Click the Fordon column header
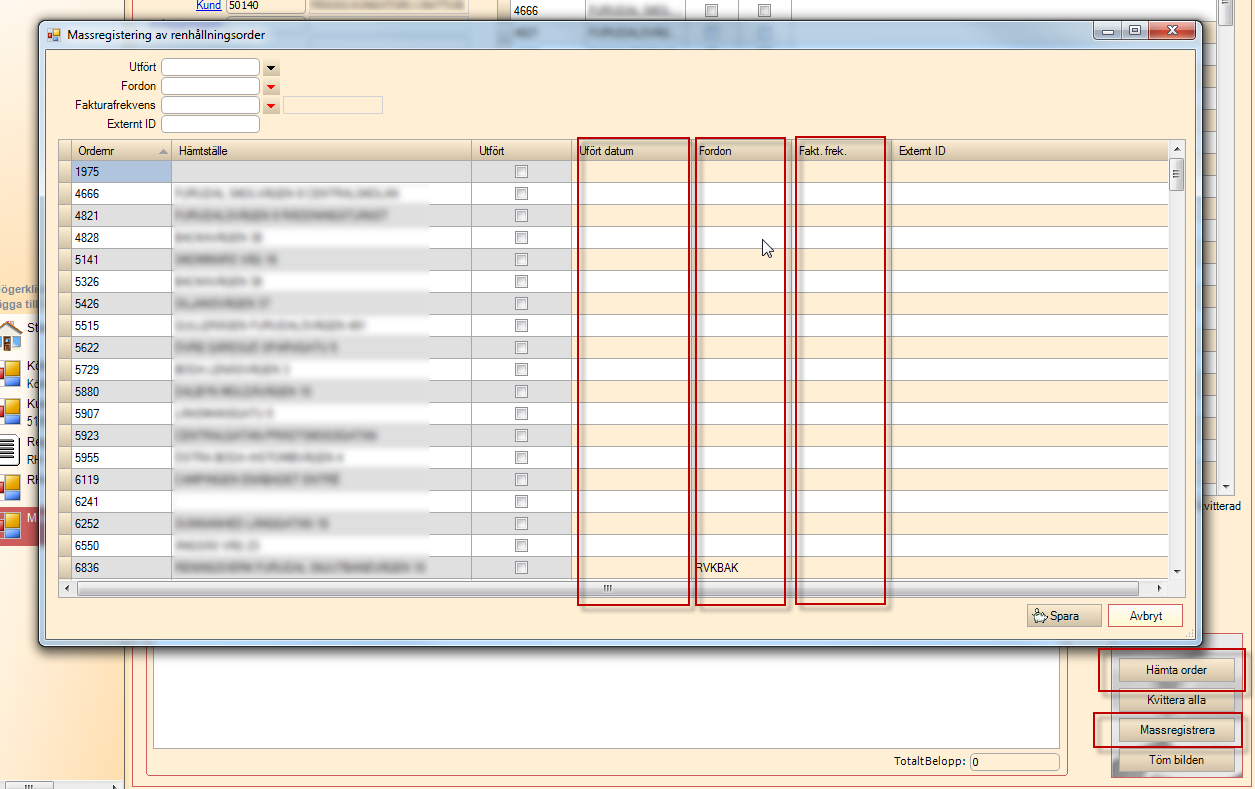This screenshot has width=1255, height=789. click(739, 151)
